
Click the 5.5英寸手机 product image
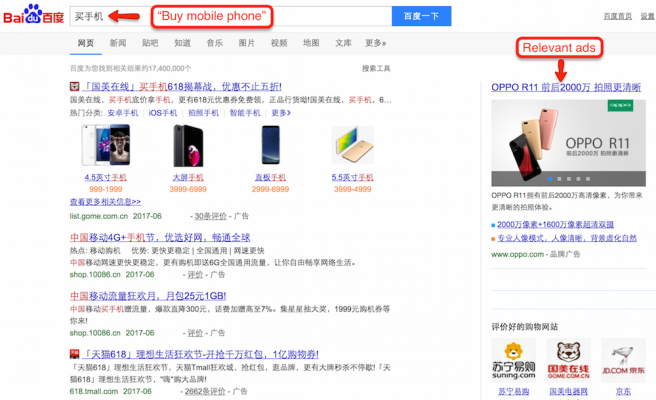pyautogui.click(x=353, y=145)
